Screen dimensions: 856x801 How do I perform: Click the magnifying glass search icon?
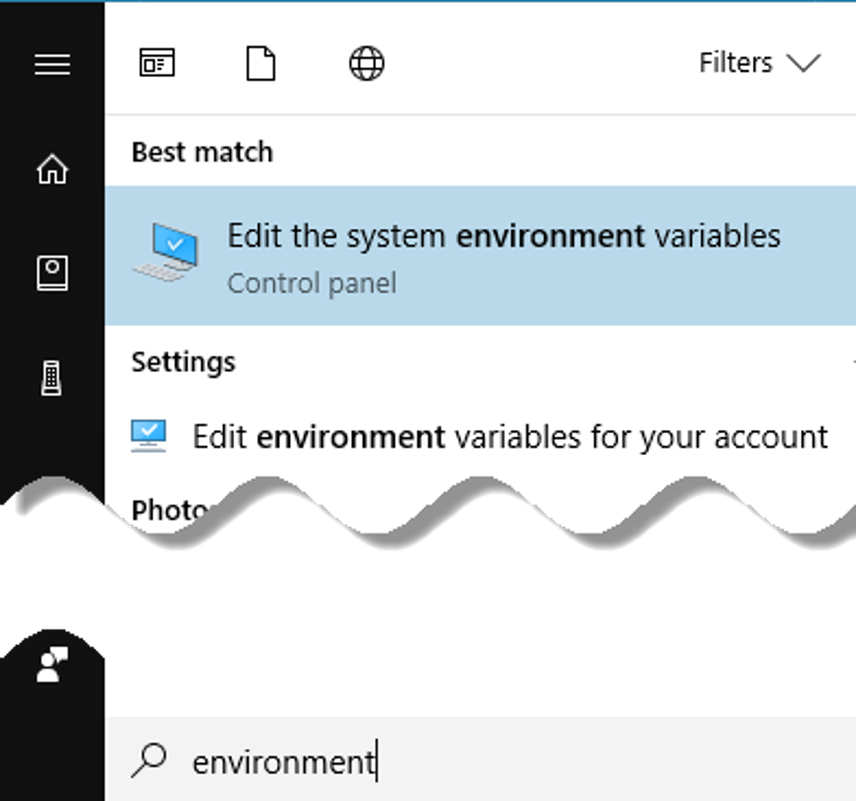pyautogui.click(x=149, y=762)
